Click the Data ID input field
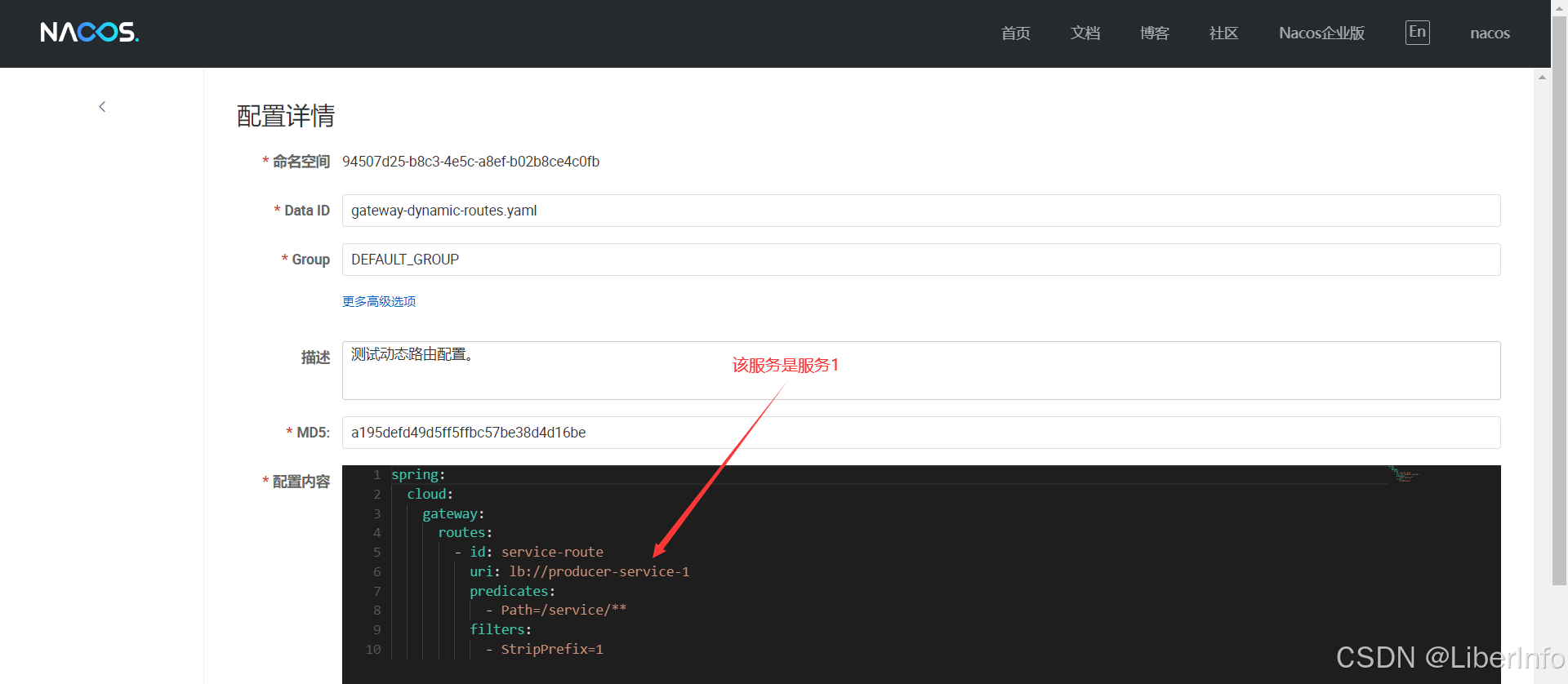 pos(921,211)
